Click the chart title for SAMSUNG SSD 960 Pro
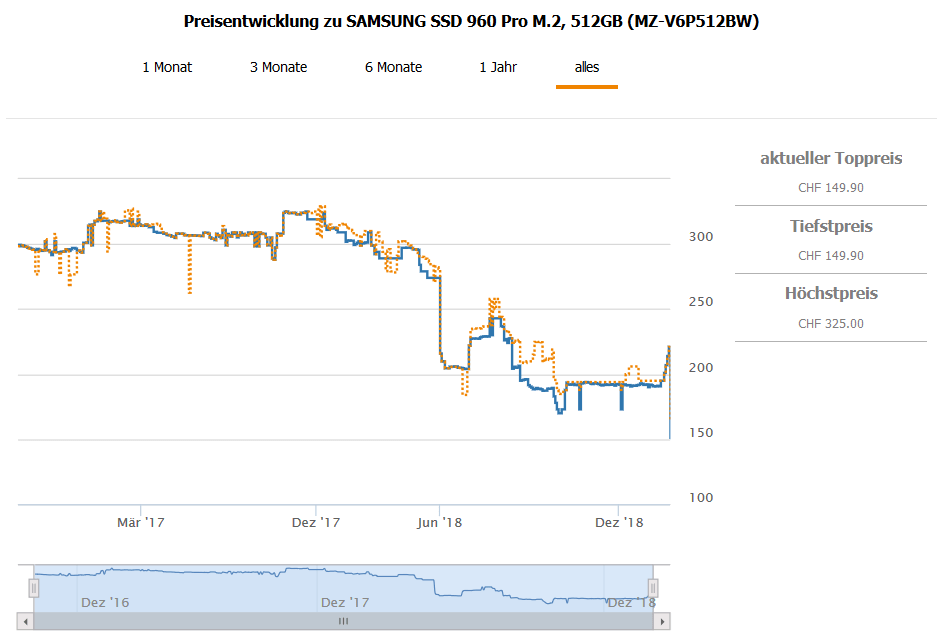This screenshot has height=639, width=942. point(471,21)
